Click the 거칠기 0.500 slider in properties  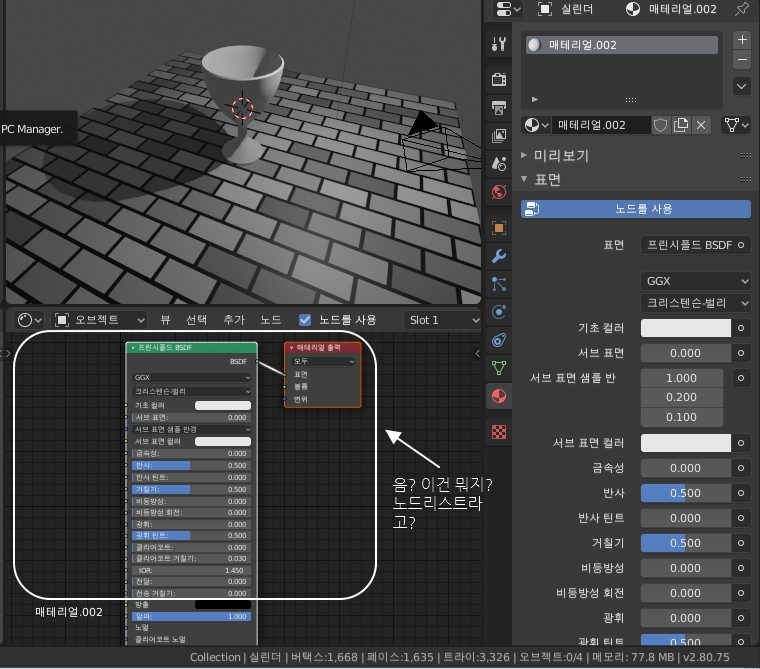tap(685, 543)
